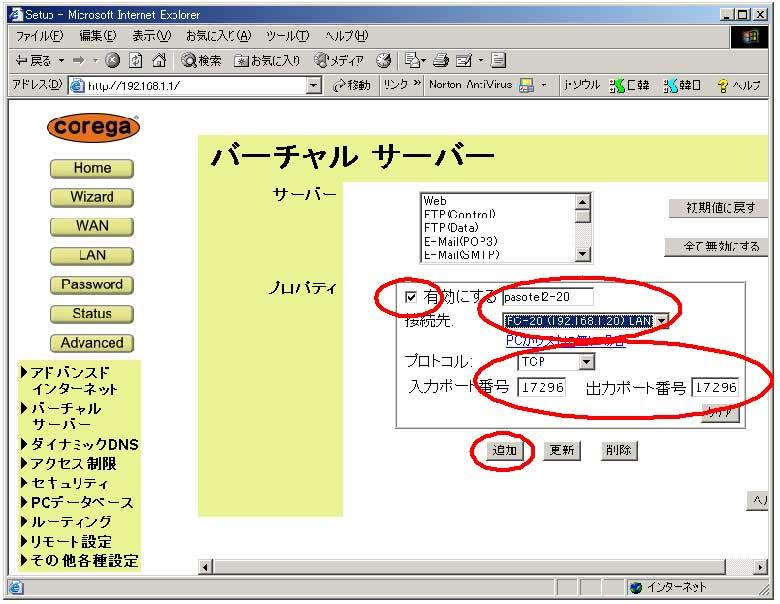Image resolution: width=780 pixels, height=604 pixels.
Task: Click the 入力ポート番号 input field
Action: pyautogui.click(x=541, y=387)
